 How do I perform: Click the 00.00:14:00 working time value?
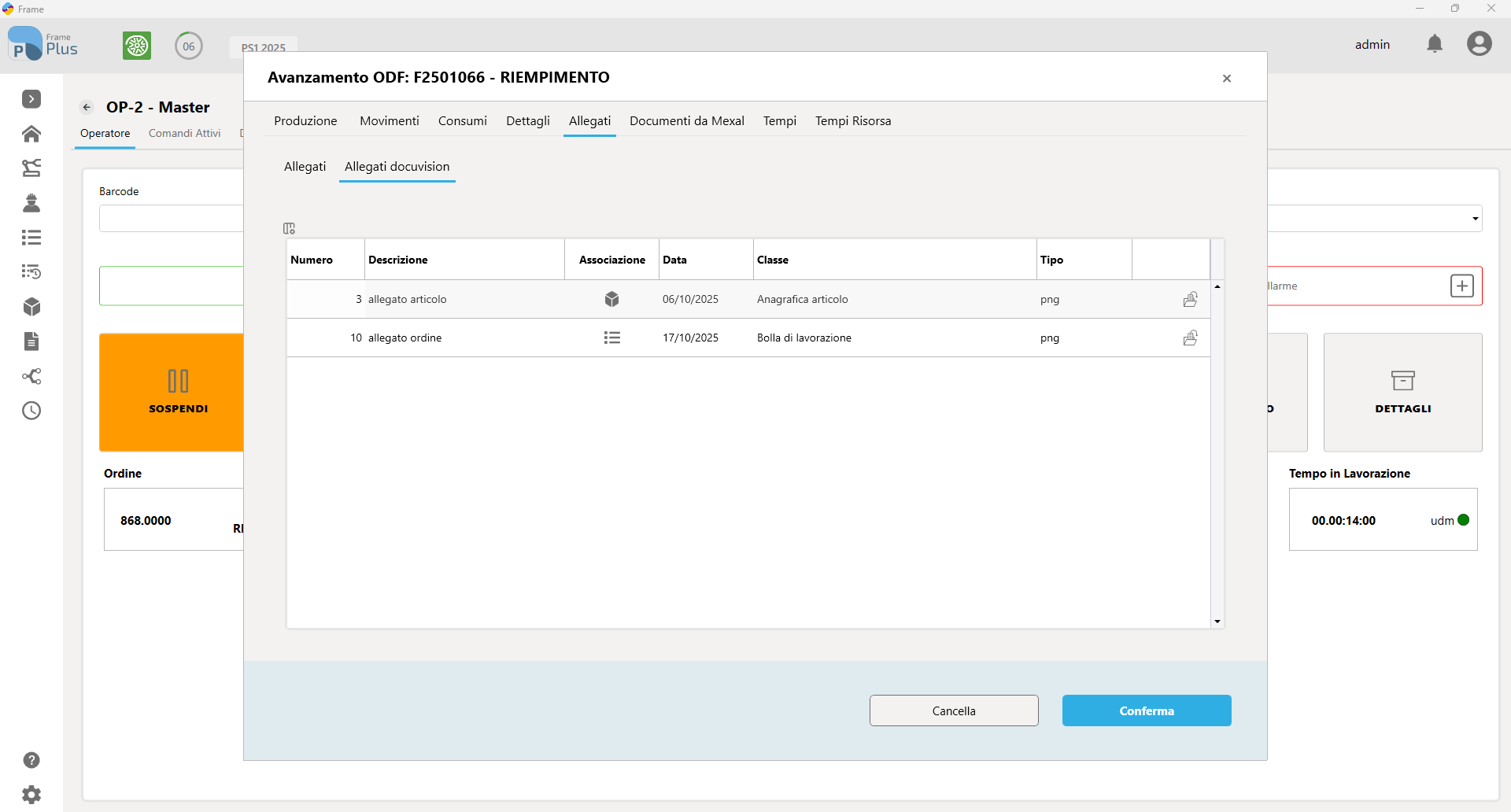pyautogui.click(x=1343, y=520)
